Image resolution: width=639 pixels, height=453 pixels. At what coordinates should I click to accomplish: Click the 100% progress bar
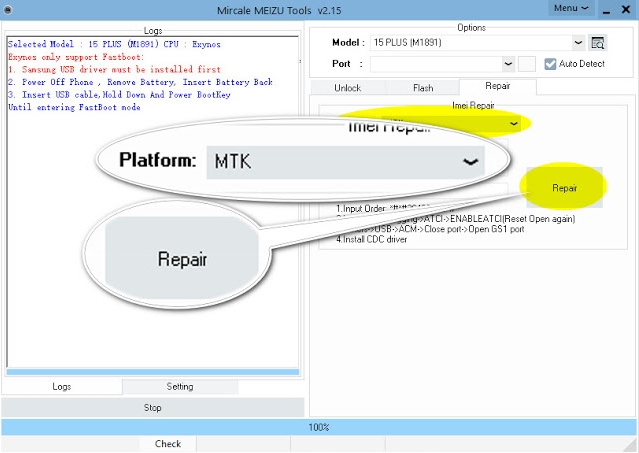[x=319, y=427]
